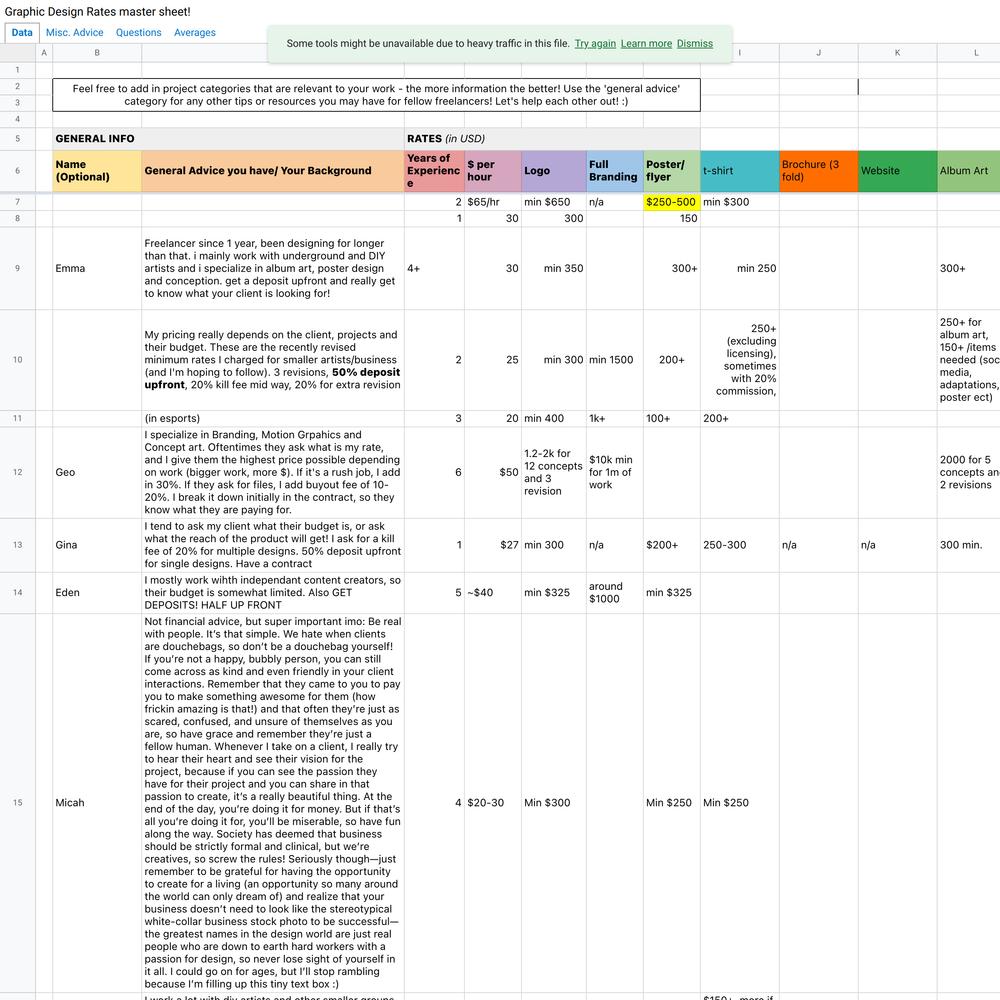Click the ~$40 hourly rate cell

coord(493,592)
